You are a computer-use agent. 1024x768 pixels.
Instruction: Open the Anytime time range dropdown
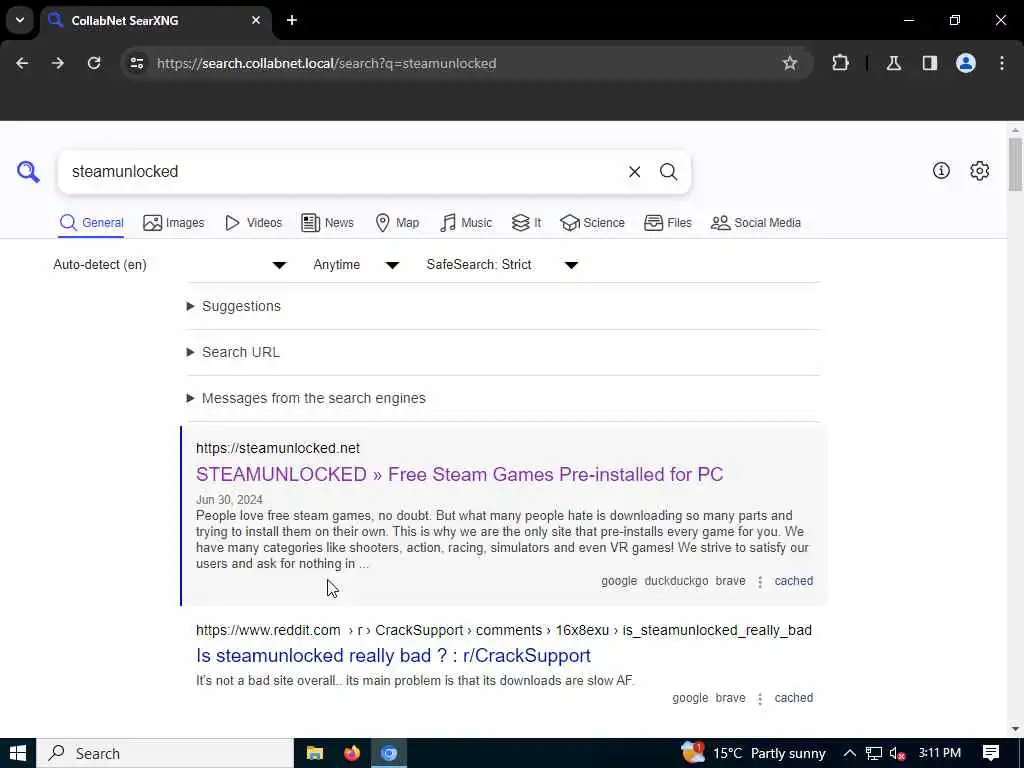[x=357, y=264]
